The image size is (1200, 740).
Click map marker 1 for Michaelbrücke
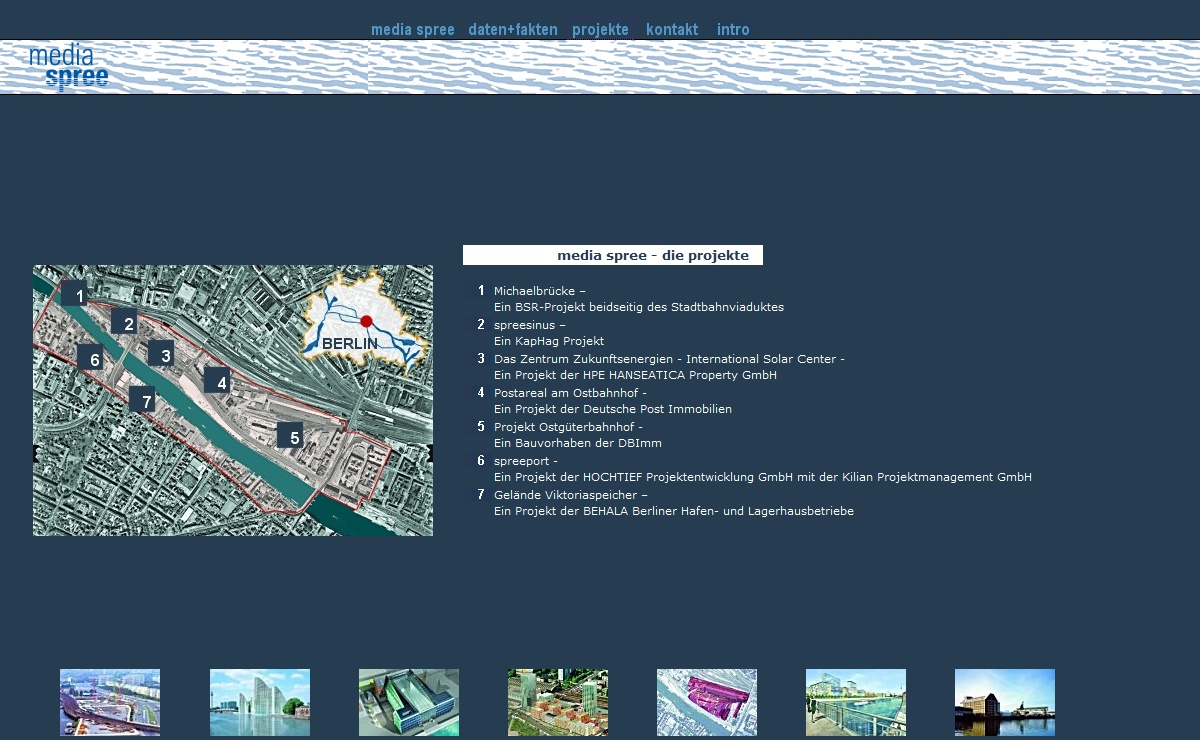(x=80, y=295)
